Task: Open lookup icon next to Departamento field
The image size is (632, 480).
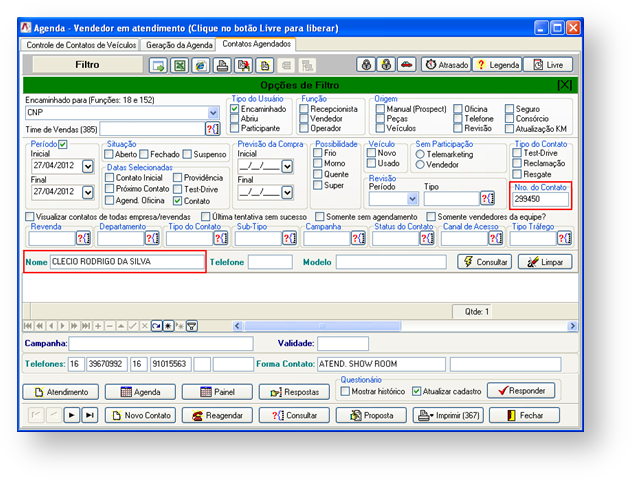Action: pyautogui.click(x=152, y=238)
